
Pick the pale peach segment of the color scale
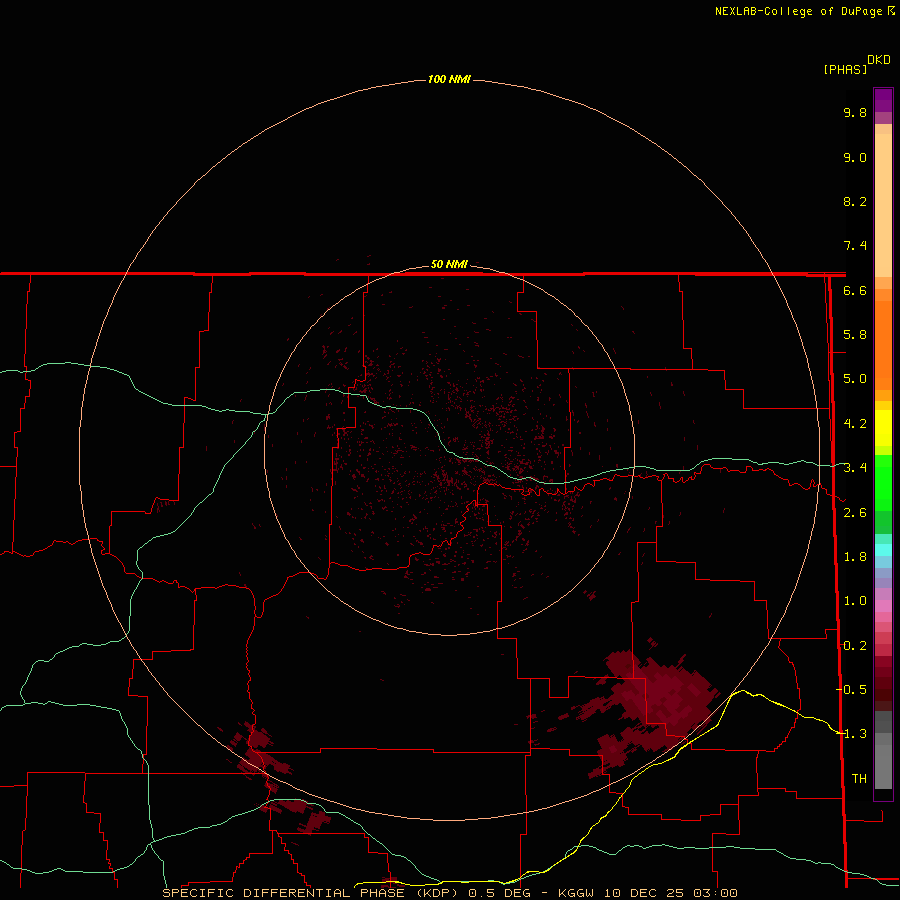[883, 205]
